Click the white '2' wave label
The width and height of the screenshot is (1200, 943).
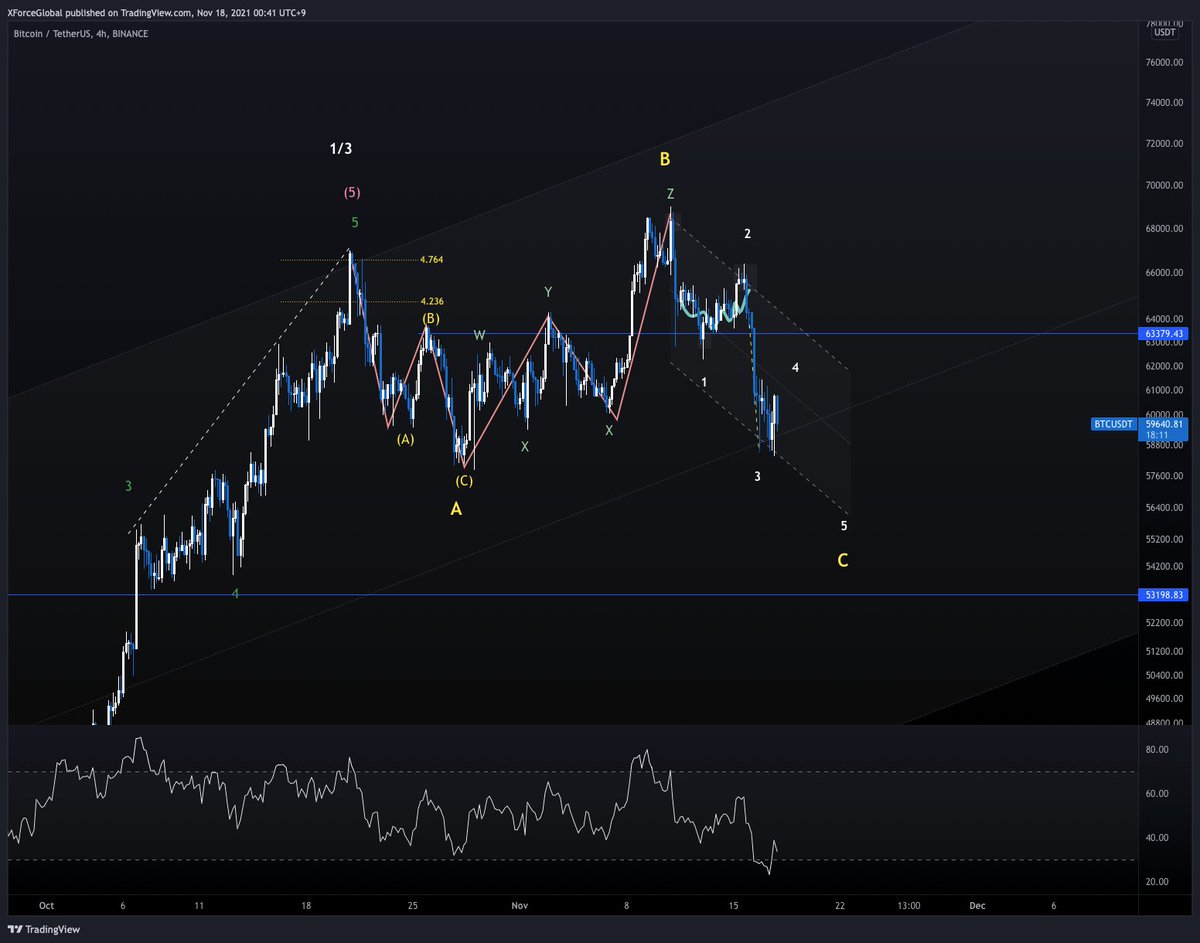[x=747, y=233]
